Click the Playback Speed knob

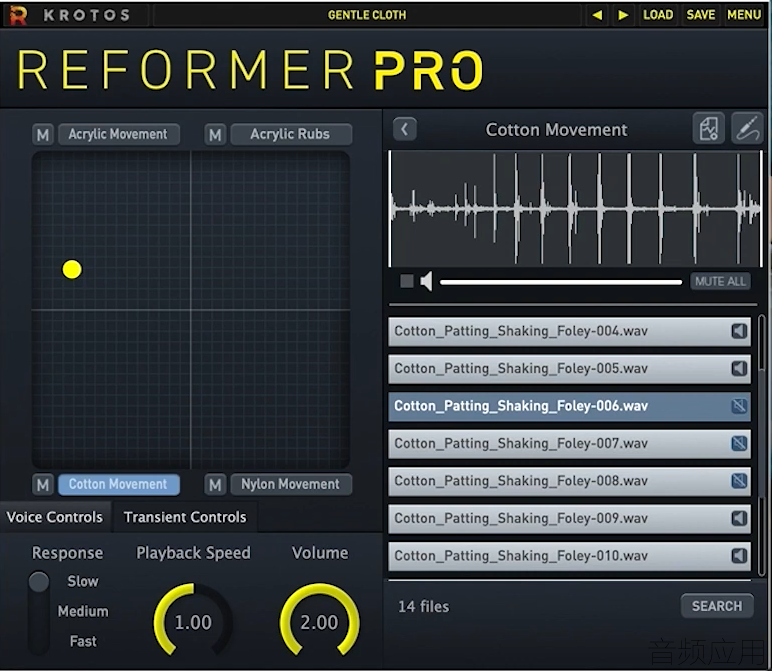193,622
